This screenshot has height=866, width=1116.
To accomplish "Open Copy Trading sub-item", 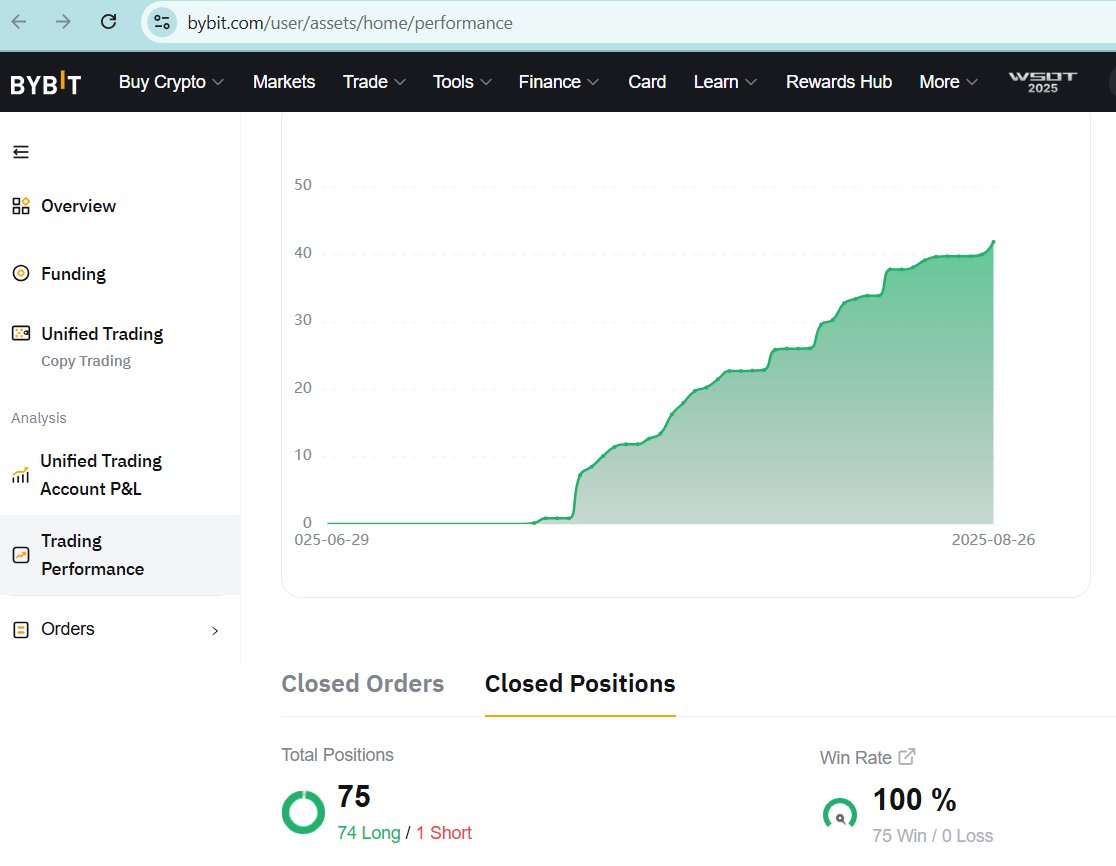I will coord(85,361).
